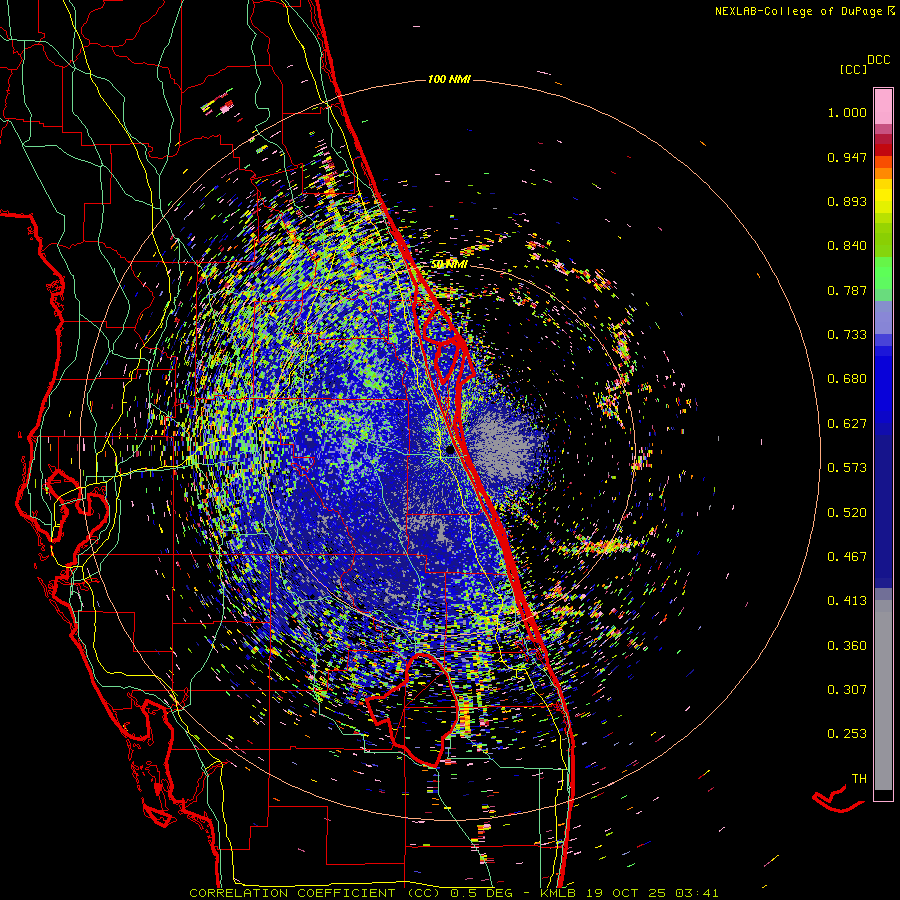Click the 0.520 scale value
The image size is (900, 900).
[x=847, y=513]
